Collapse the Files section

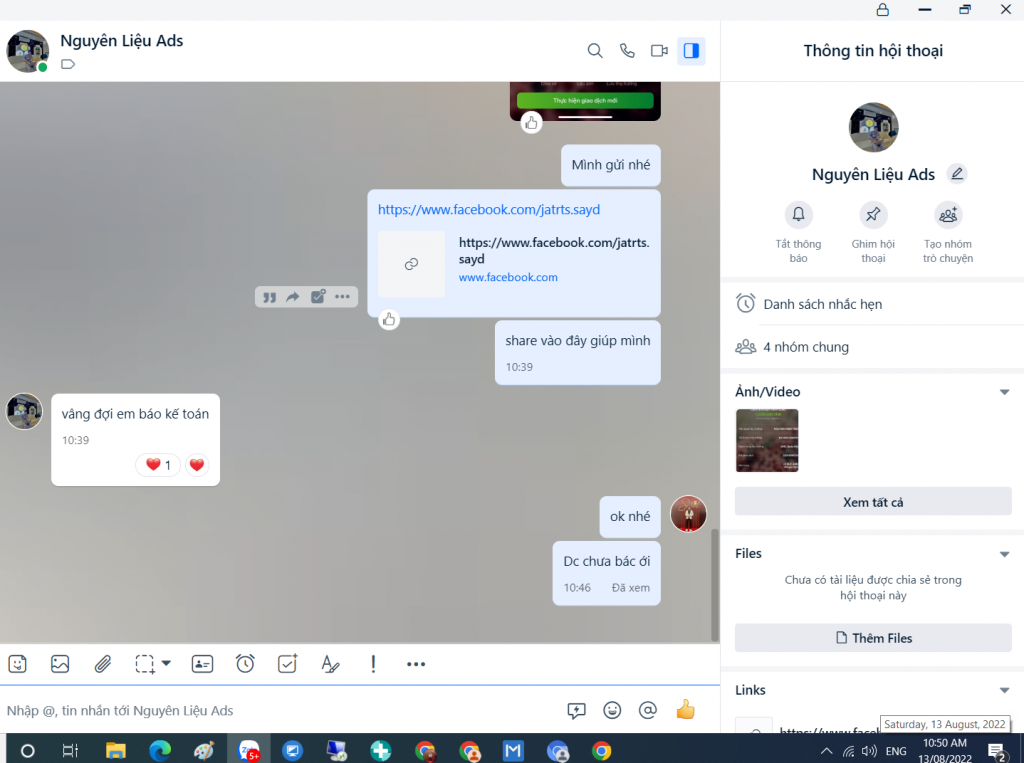pos(1004,554)
